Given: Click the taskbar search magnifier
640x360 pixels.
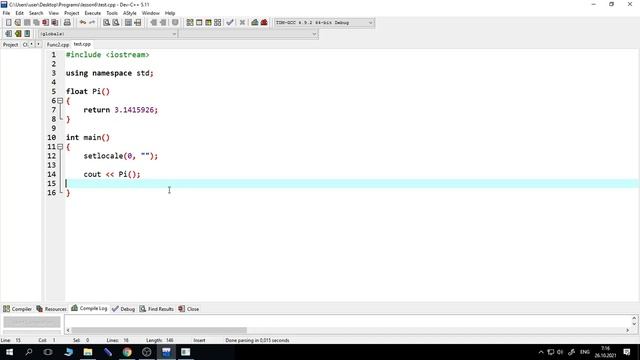Looking at the screenshot, I should click(x=29, y=352).
